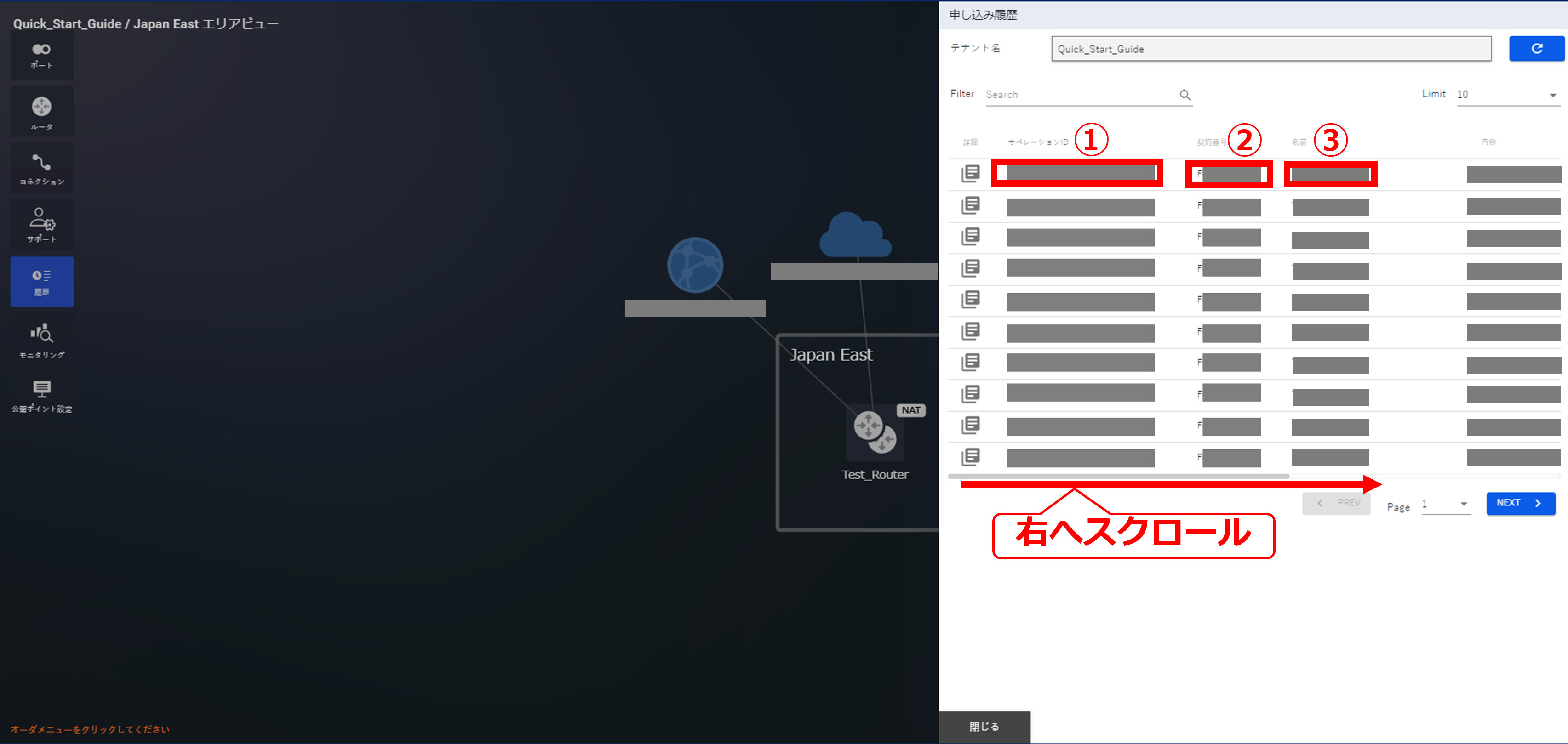
Task: Click the Test_Router NAT router icon
Action: point(875,432)
